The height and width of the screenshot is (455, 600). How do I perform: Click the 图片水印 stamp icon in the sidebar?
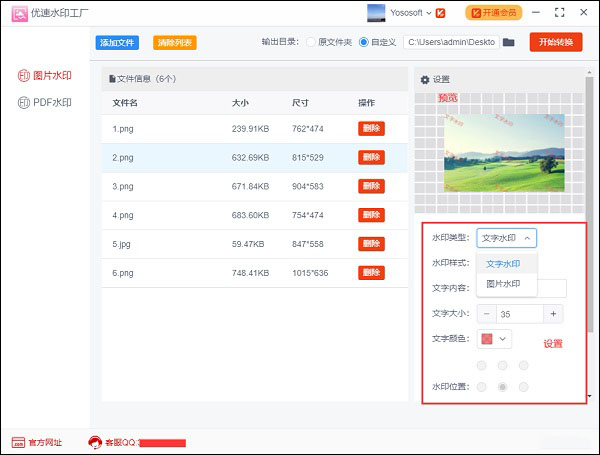click(x=24, y=75)
